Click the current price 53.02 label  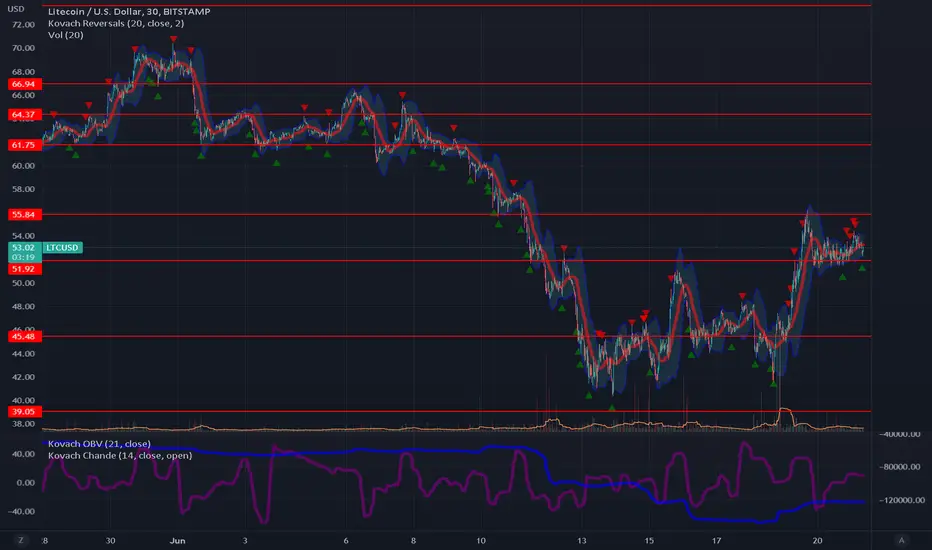tap(24, 247)
